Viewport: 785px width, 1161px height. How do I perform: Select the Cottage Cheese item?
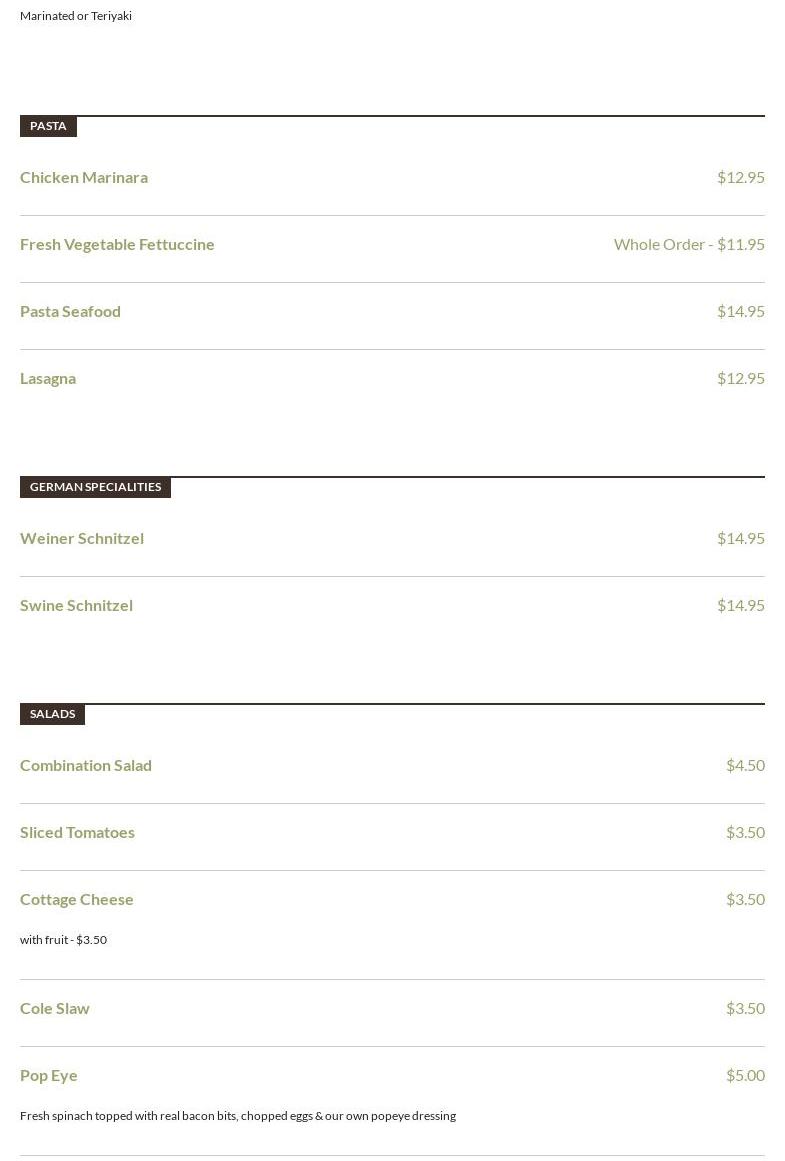click(76, 900)
